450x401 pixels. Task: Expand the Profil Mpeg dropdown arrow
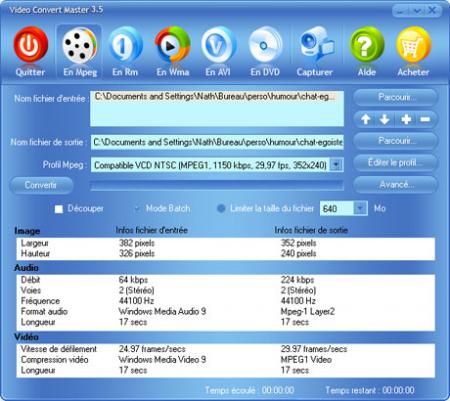[x=336, y=165]
